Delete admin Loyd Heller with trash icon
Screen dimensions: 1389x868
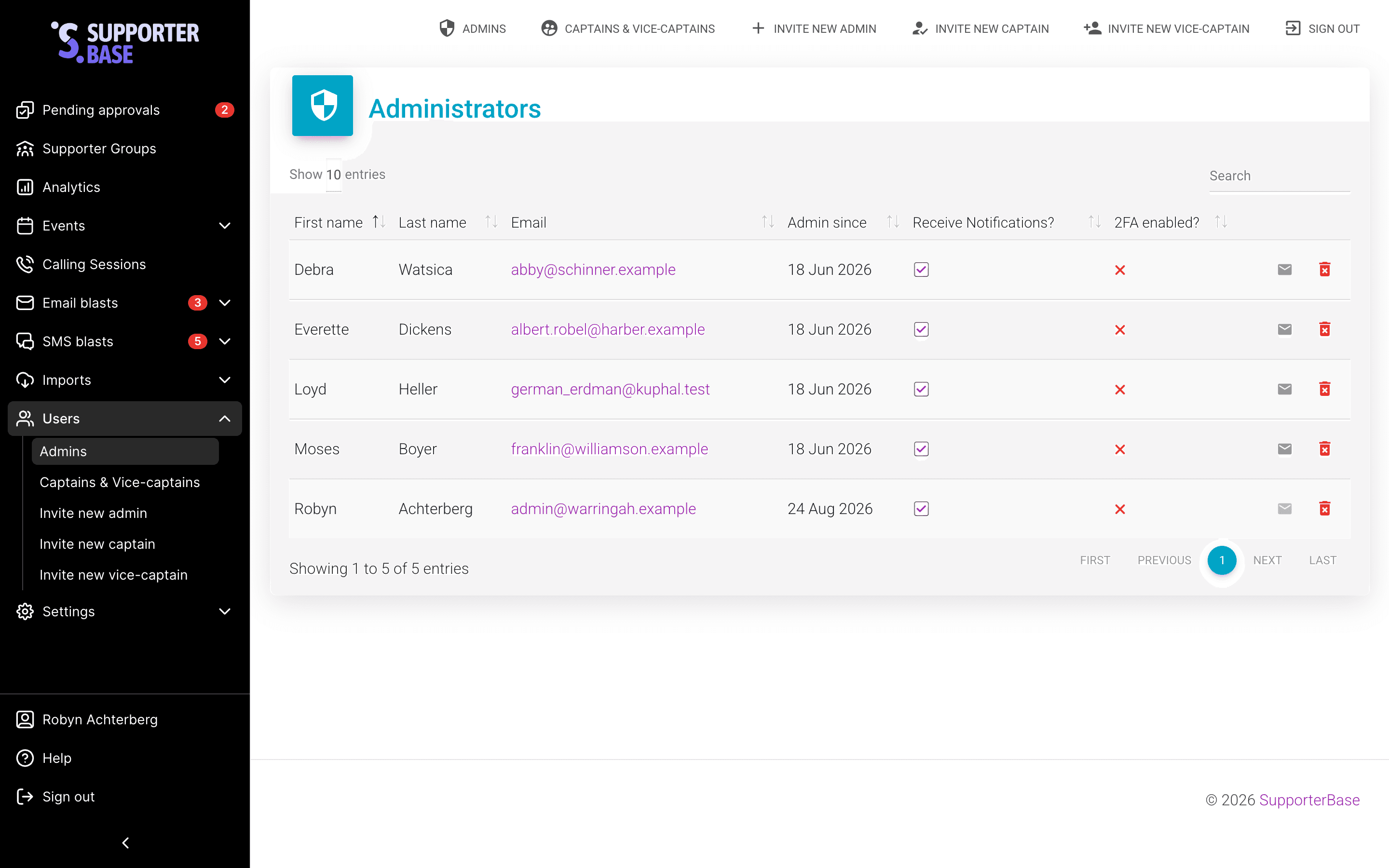pyautogui.click(x=1325, y=389)
